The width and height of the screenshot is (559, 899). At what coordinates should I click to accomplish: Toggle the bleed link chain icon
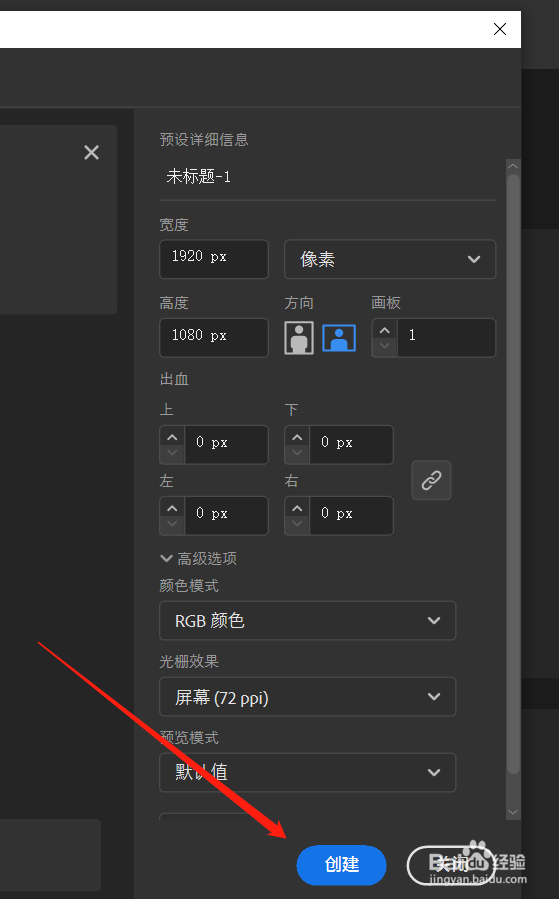click(x=431, y=480)
